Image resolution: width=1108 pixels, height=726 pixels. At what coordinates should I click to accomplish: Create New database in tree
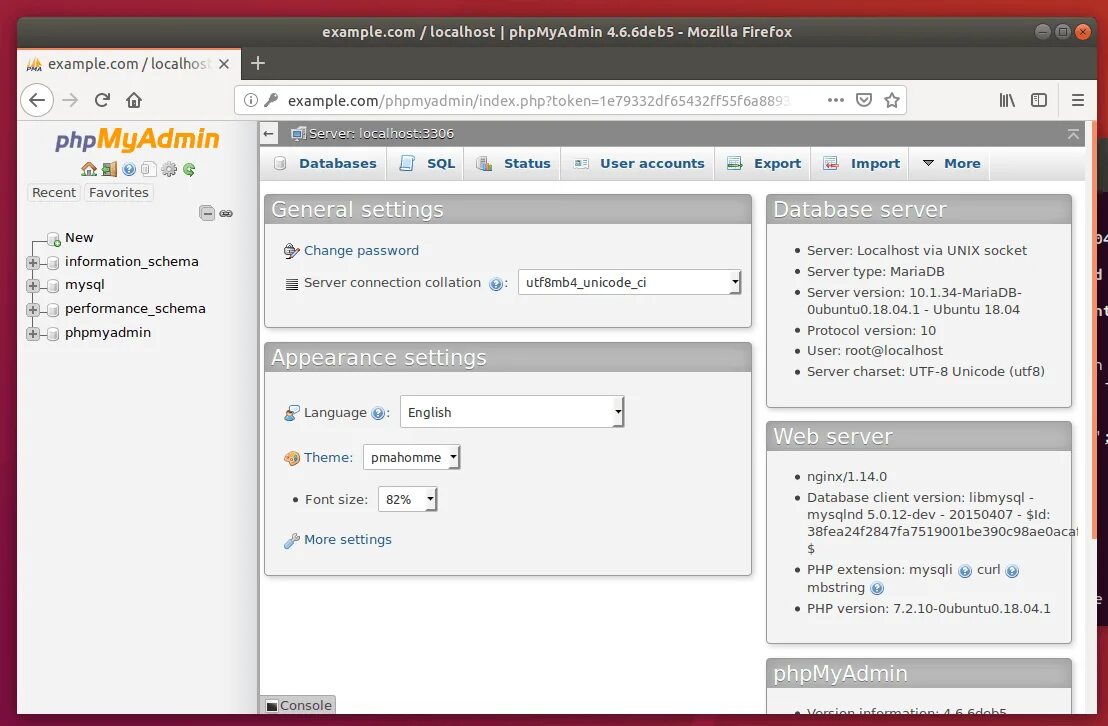[x=79, y=238]
